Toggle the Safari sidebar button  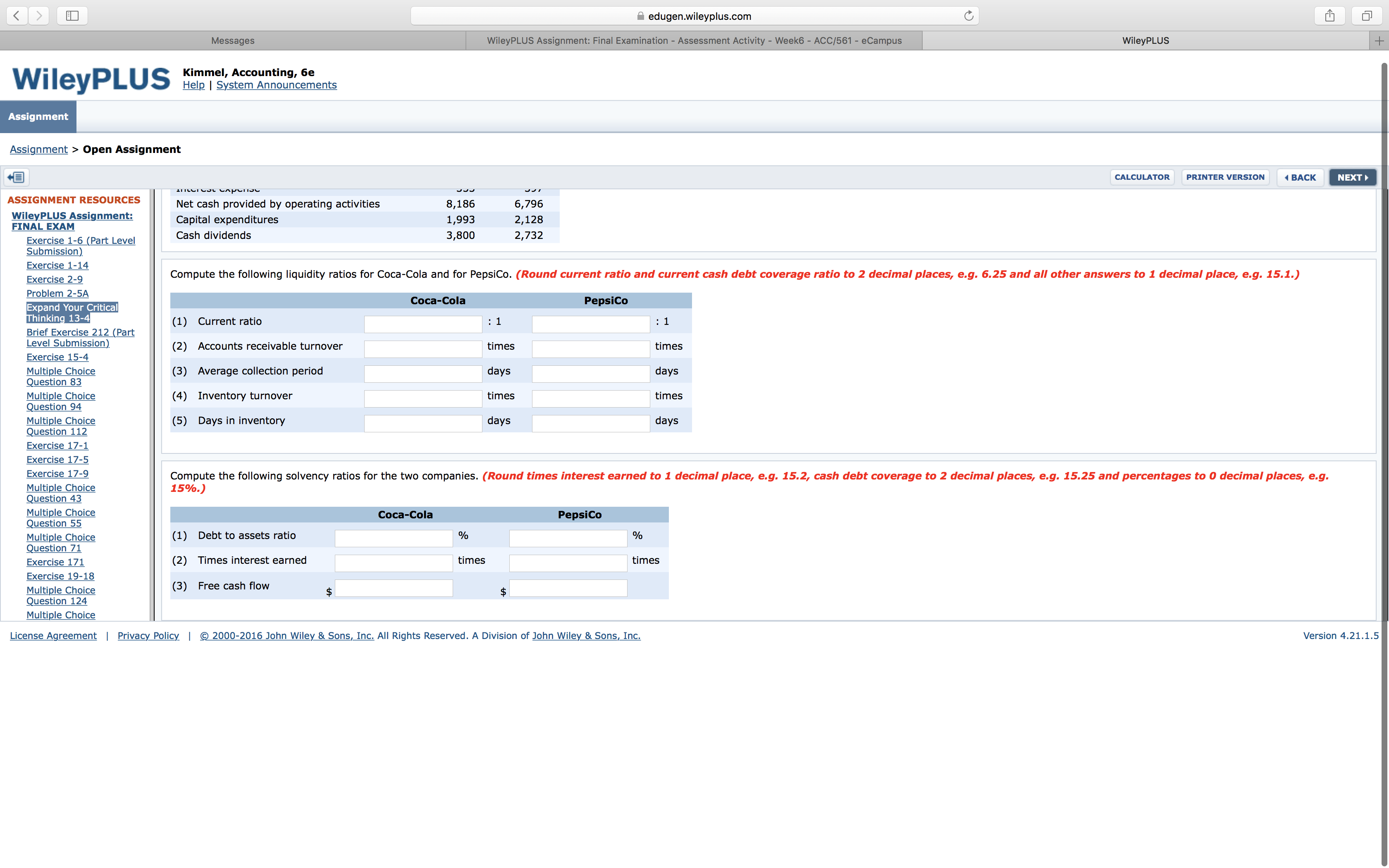tap(72, 16)
